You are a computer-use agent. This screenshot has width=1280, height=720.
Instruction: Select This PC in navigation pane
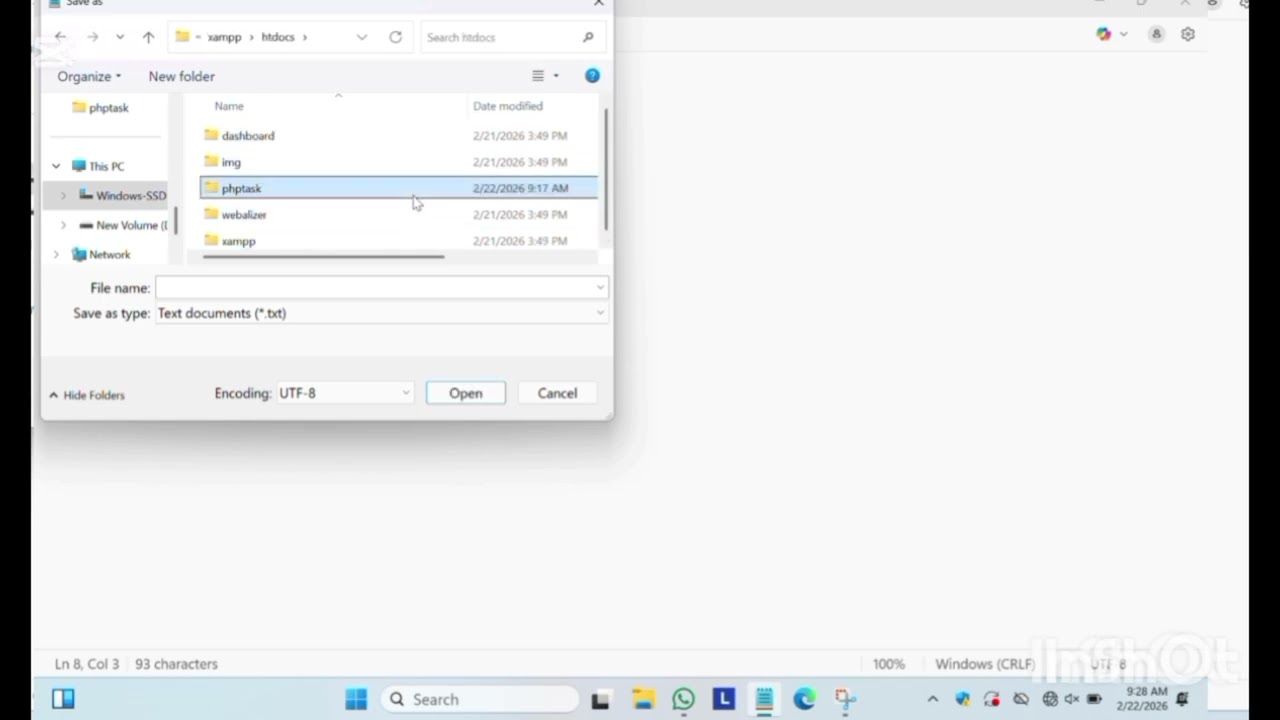pos(98,166)
